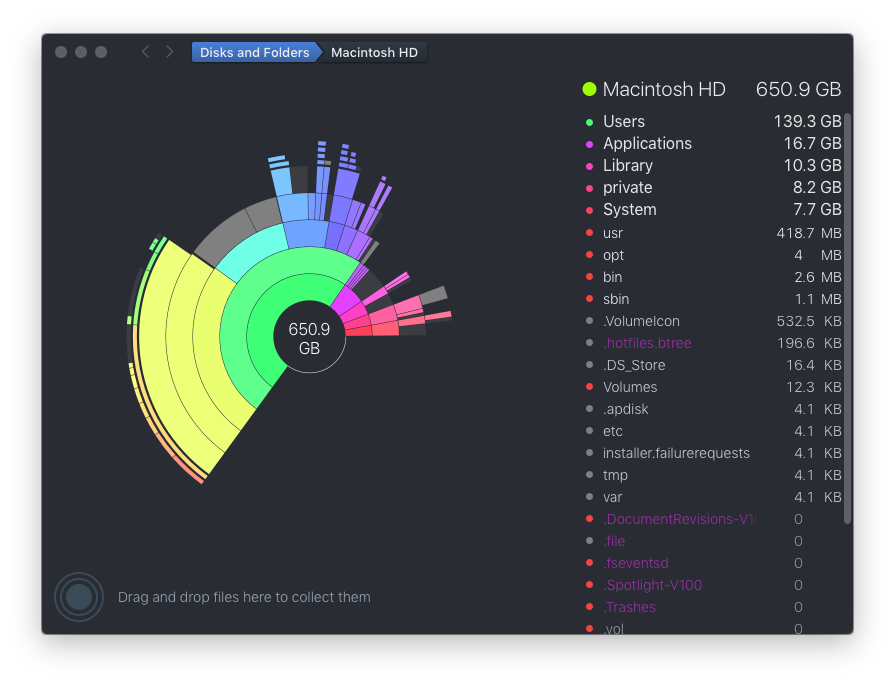Open the Users folder row
Image resolution: width=895 pixels, height=684 pixels.
[x=712, y=122]
